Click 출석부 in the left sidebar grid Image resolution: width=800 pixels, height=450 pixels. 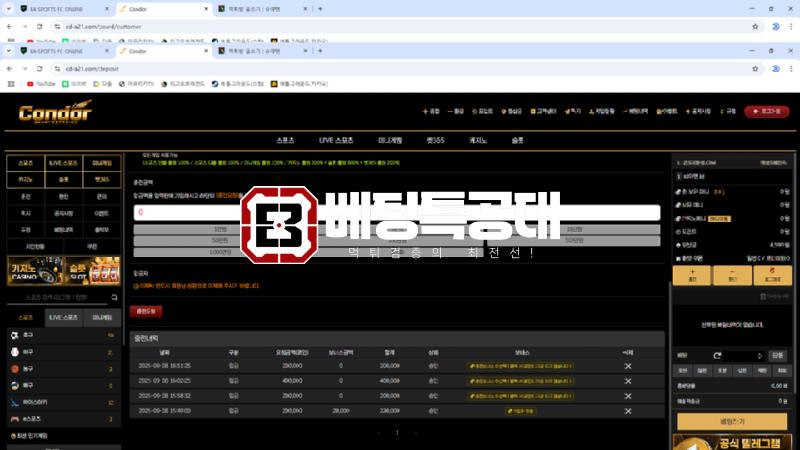point(102,230)
